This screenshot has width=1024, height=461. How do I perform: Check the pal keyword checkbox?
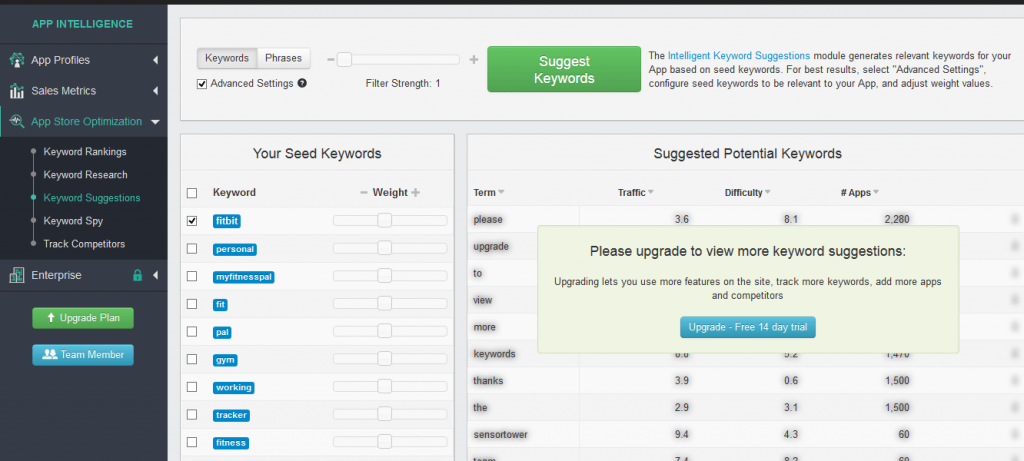pos(192,332)
